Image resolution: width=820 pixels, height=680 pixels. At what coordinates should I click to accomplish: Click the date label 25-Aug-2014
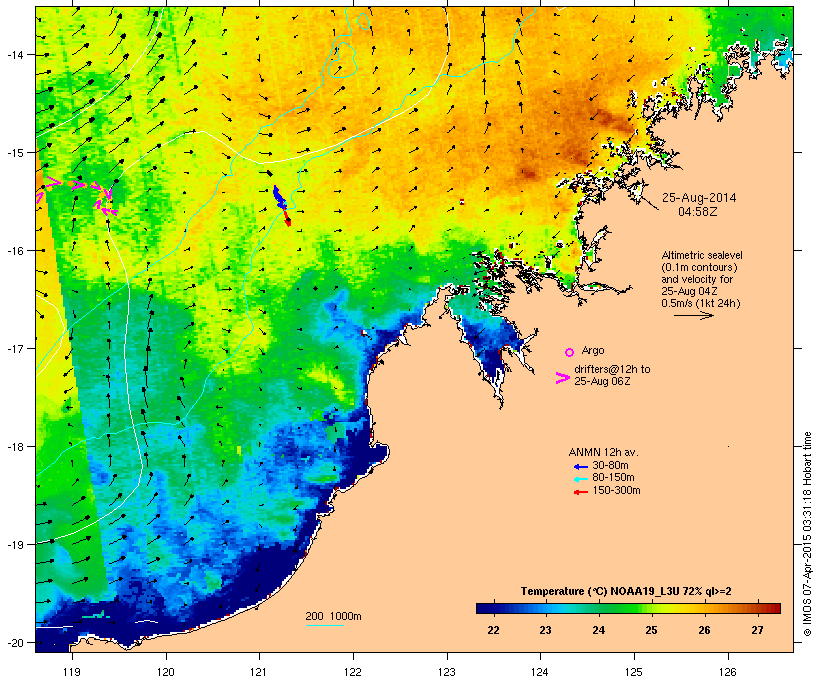pos(699,198)
